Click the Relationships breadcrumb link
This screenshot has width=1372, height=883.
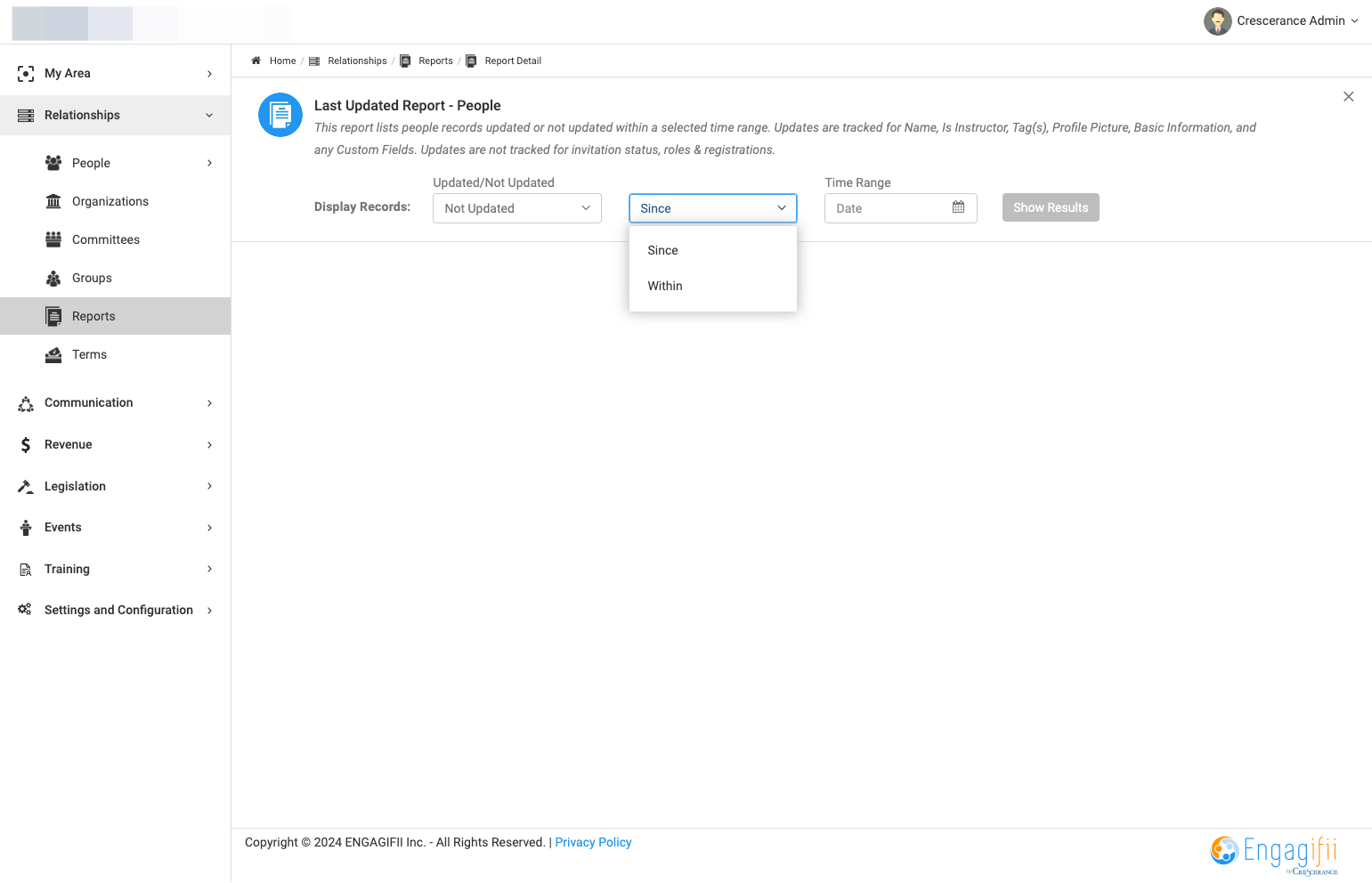point(357,61)
